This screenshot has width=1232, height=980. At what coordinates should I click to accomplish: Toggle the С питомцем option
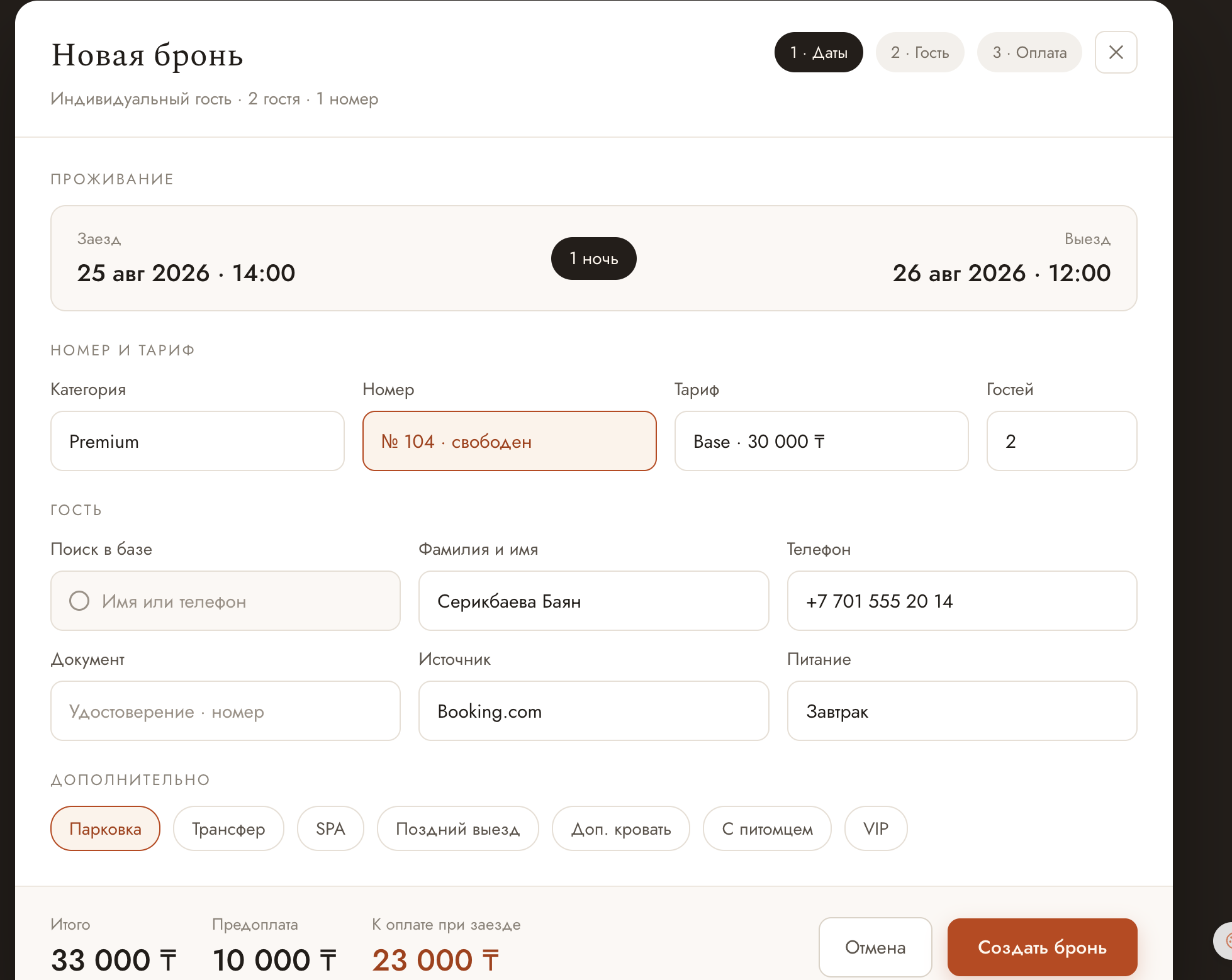[x=767, y=828]
